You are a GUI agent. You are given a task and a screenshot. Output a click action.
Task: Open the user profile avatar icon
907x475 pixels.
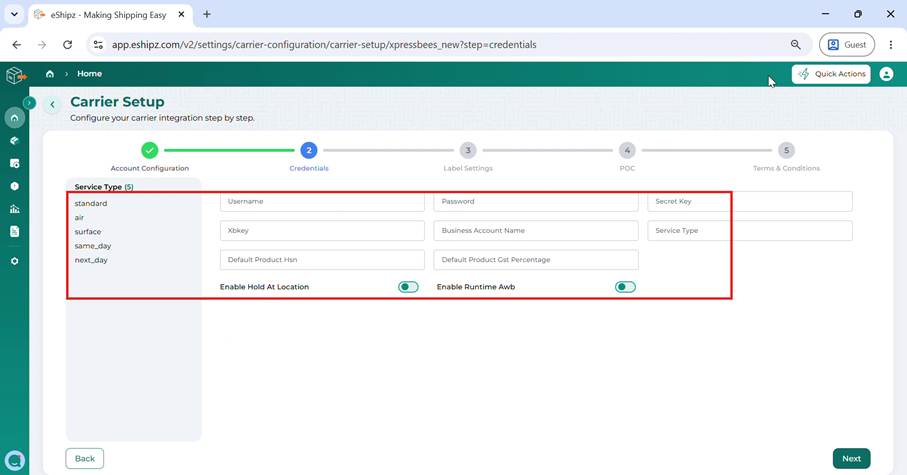886,74
